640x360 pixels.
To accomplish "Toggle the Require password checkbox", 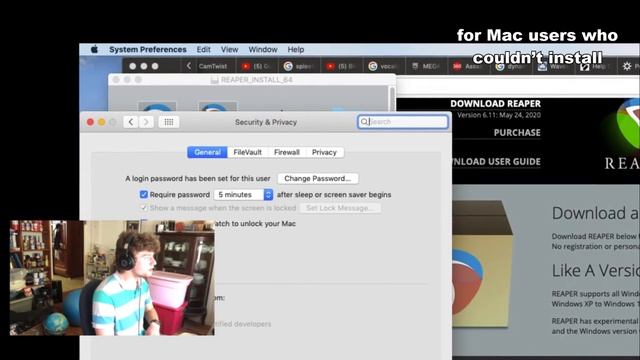I will (x=144, y=194).
